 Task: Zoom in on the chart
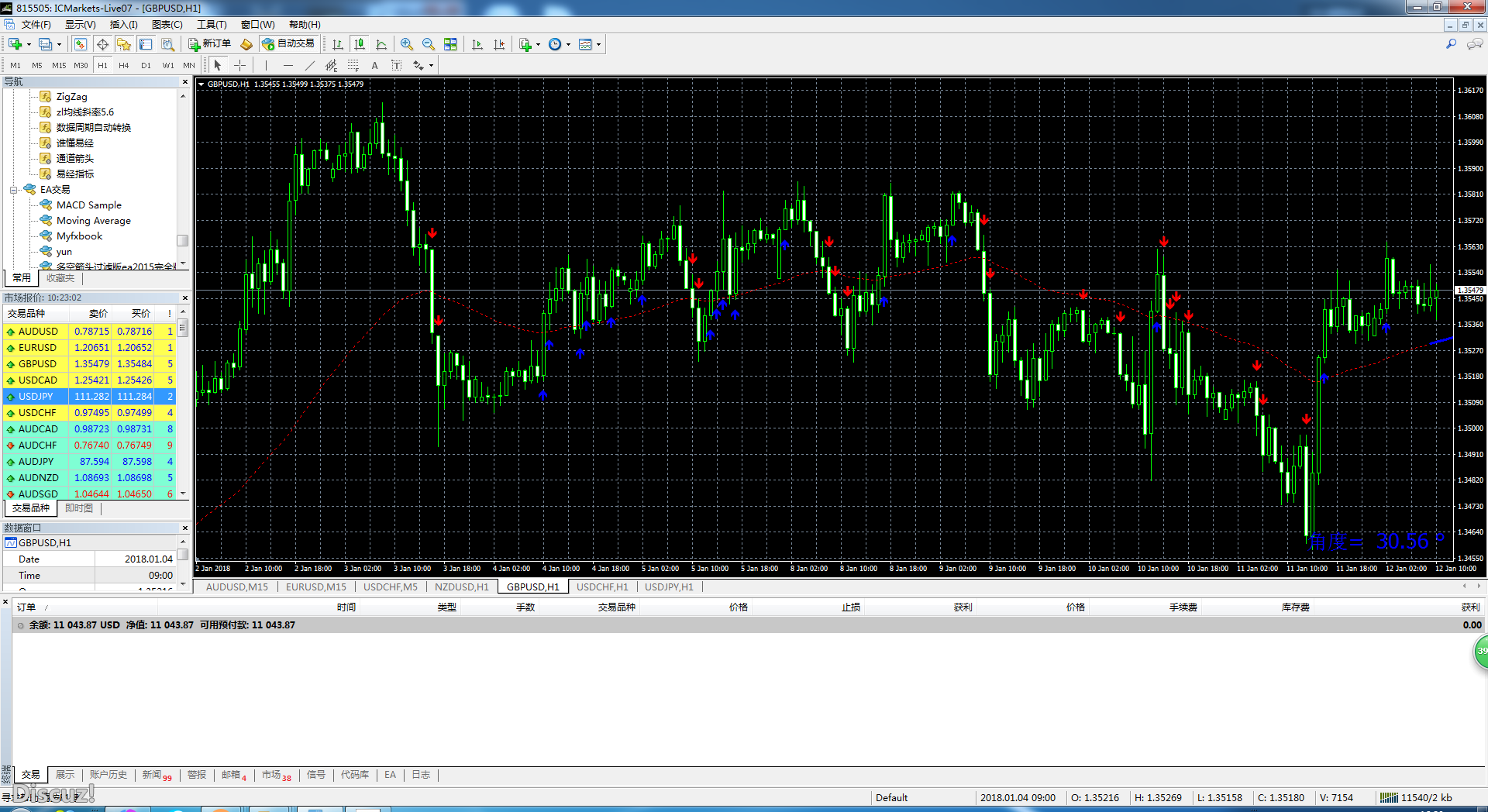point(407,44)
